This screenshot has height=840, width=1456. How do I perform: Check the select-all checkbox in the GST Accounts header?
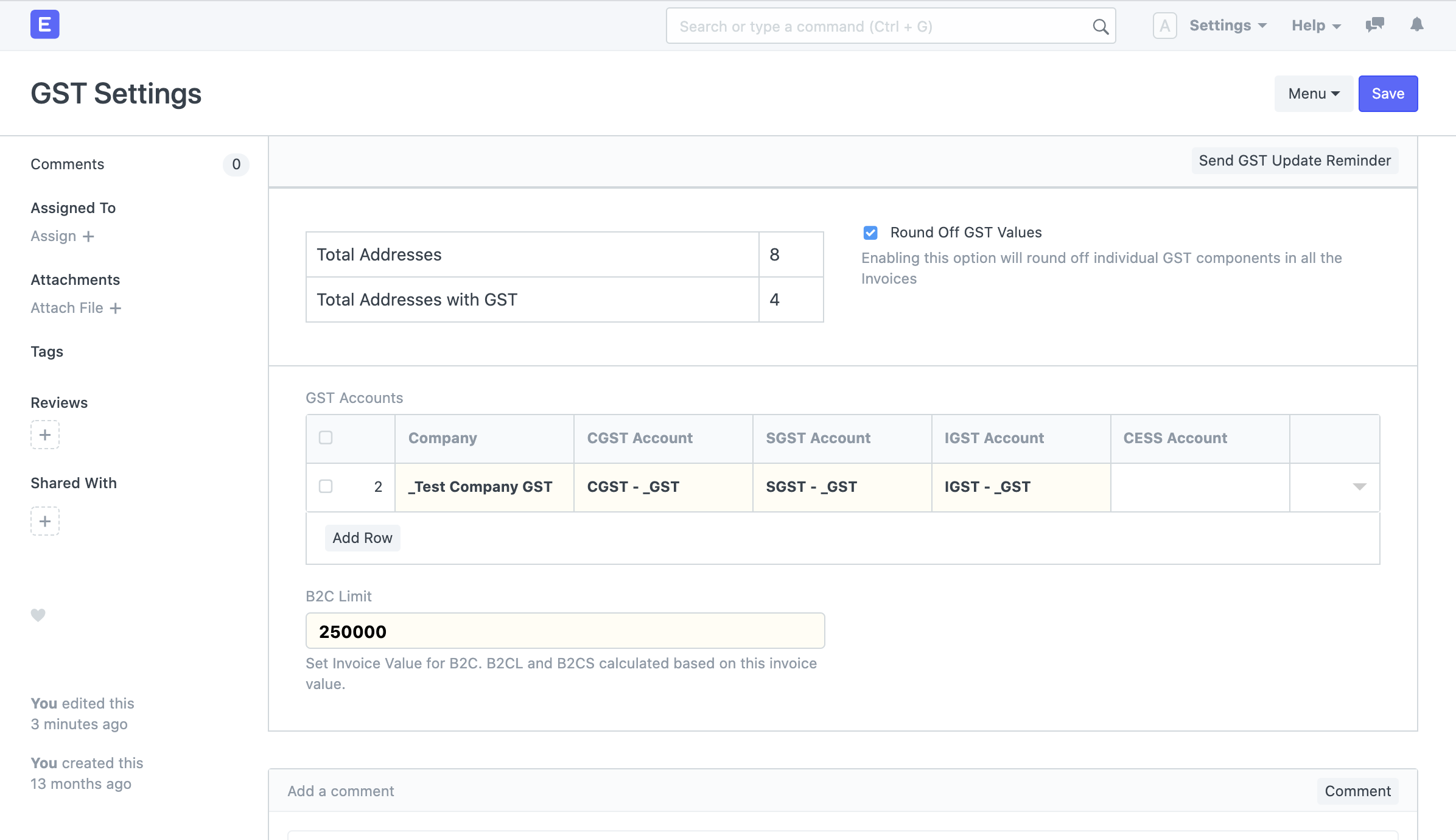click(326, 438)
